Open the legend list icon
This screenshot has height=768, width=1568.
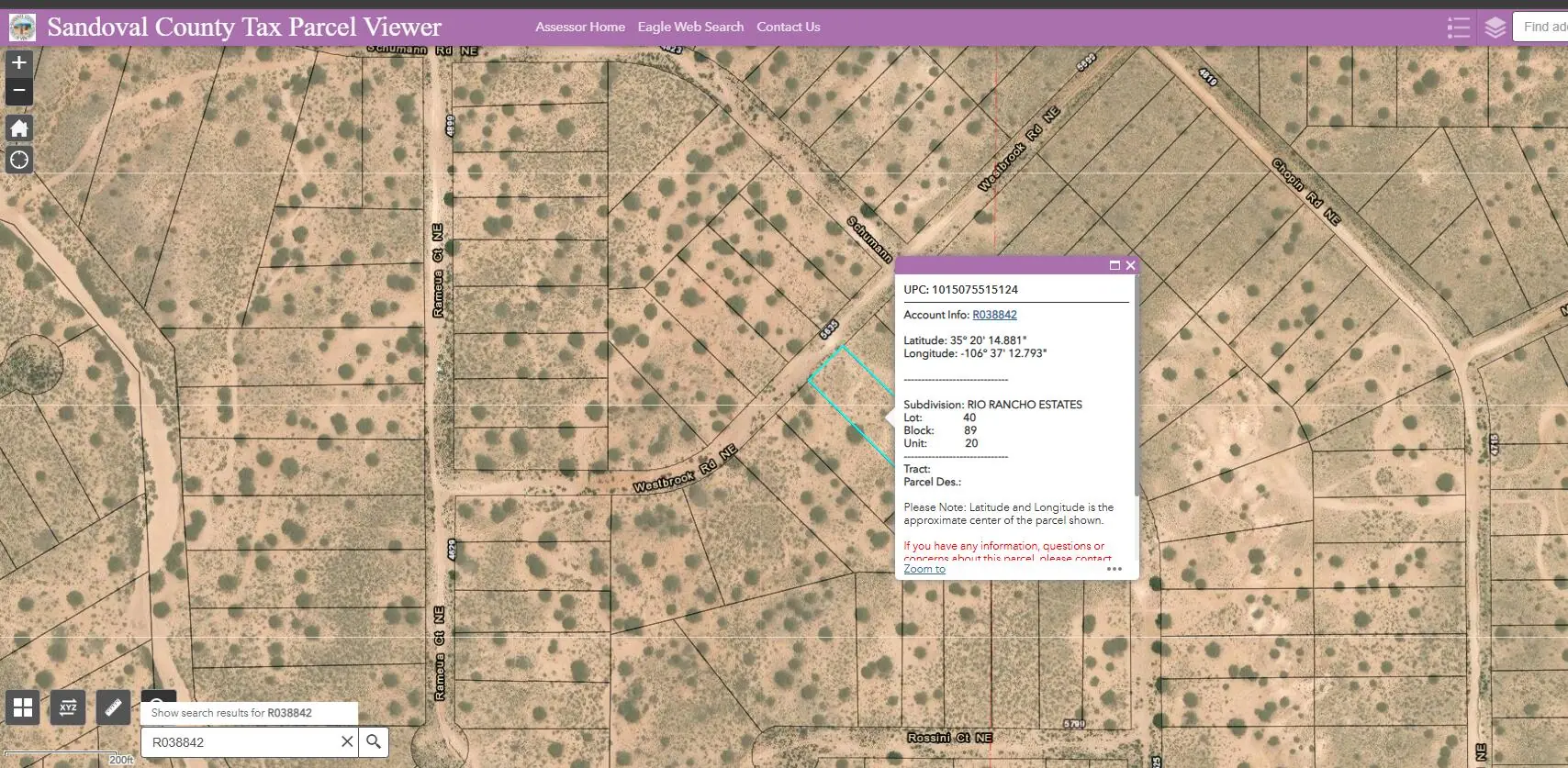tap(1458, 28)
